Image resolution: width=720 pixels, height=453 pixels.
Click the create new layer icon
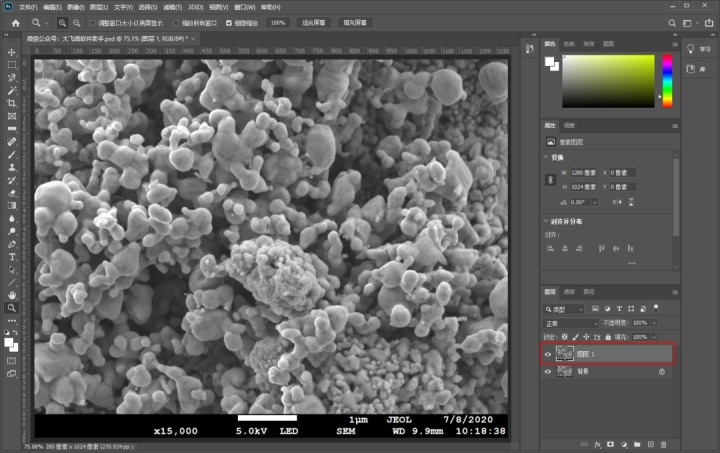pyautogui.click(x=650, y=444)
